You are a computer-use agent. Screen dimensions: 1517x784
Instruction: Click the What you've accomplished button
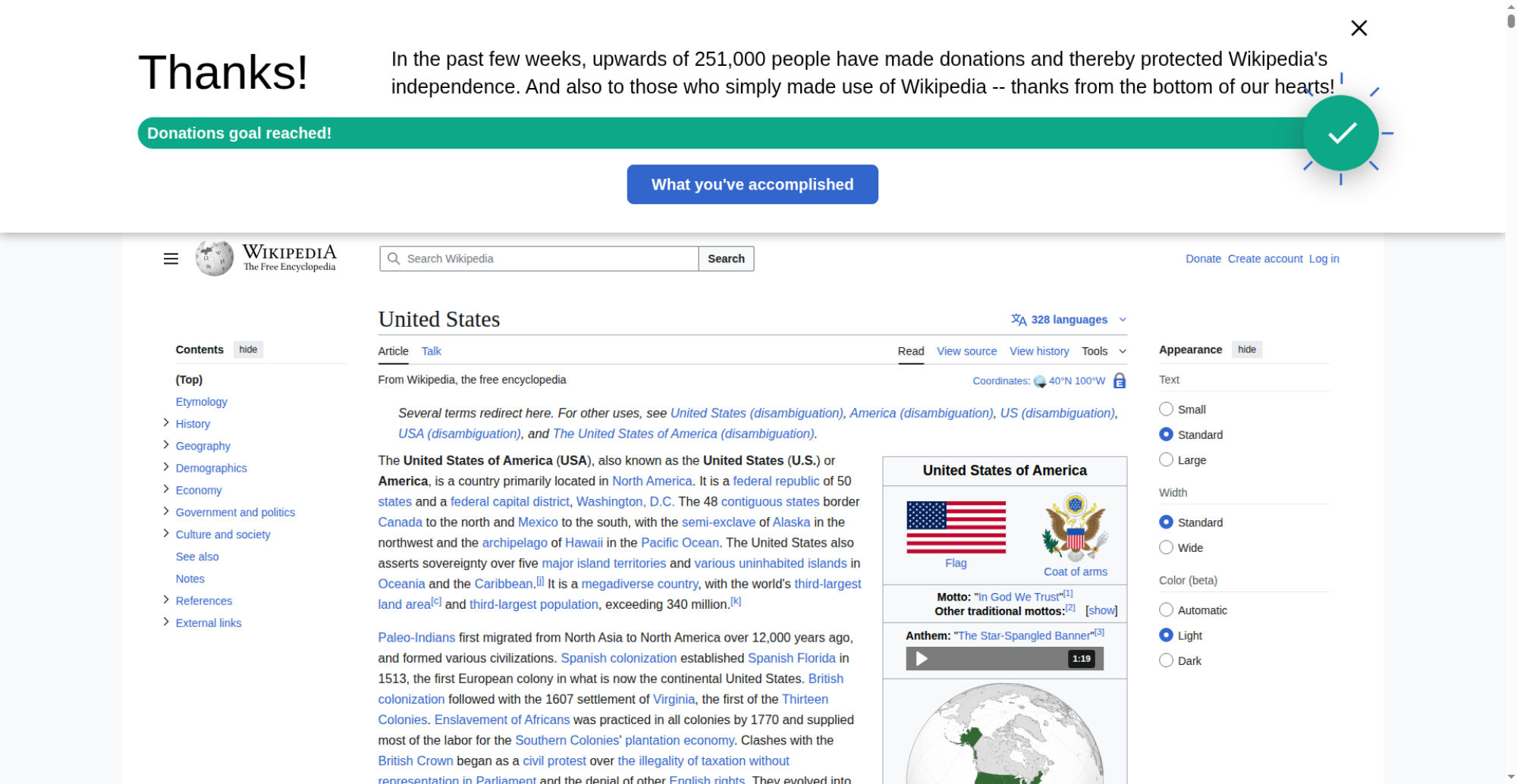coord(752,184)
